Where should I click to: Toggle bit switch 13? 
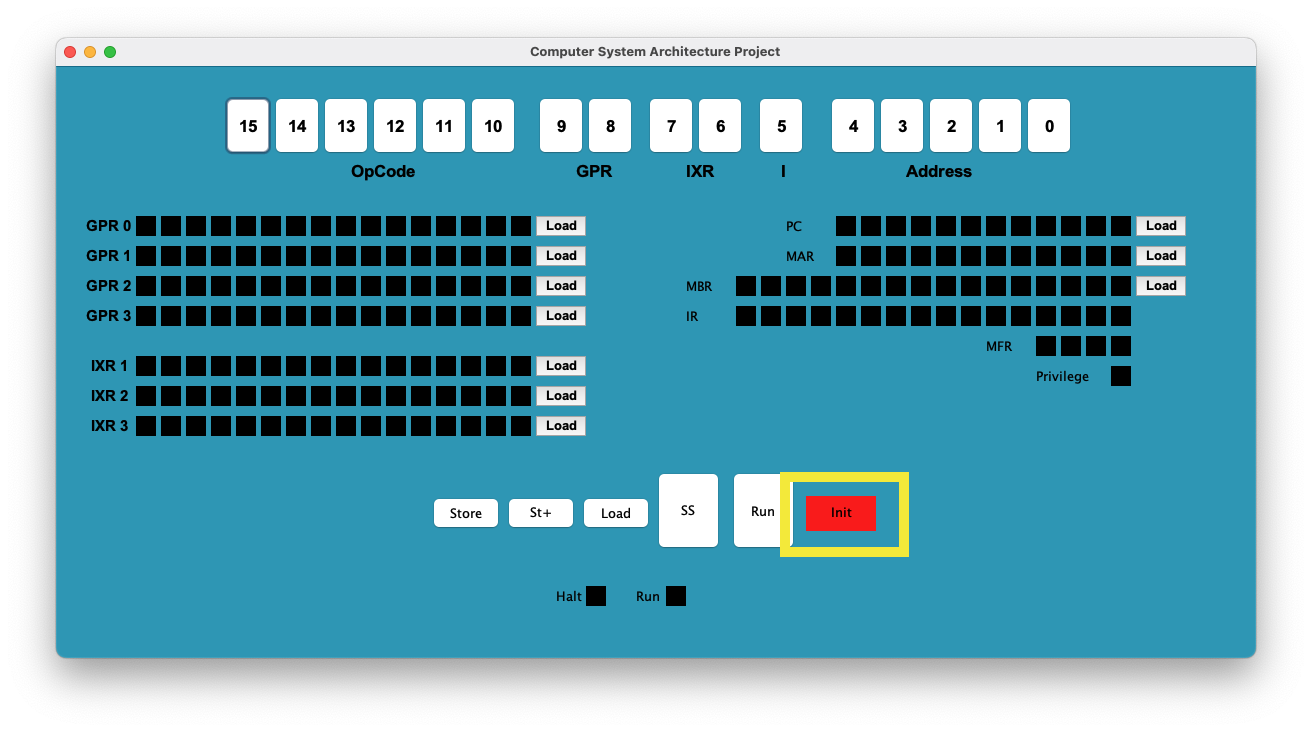(346, 126)
